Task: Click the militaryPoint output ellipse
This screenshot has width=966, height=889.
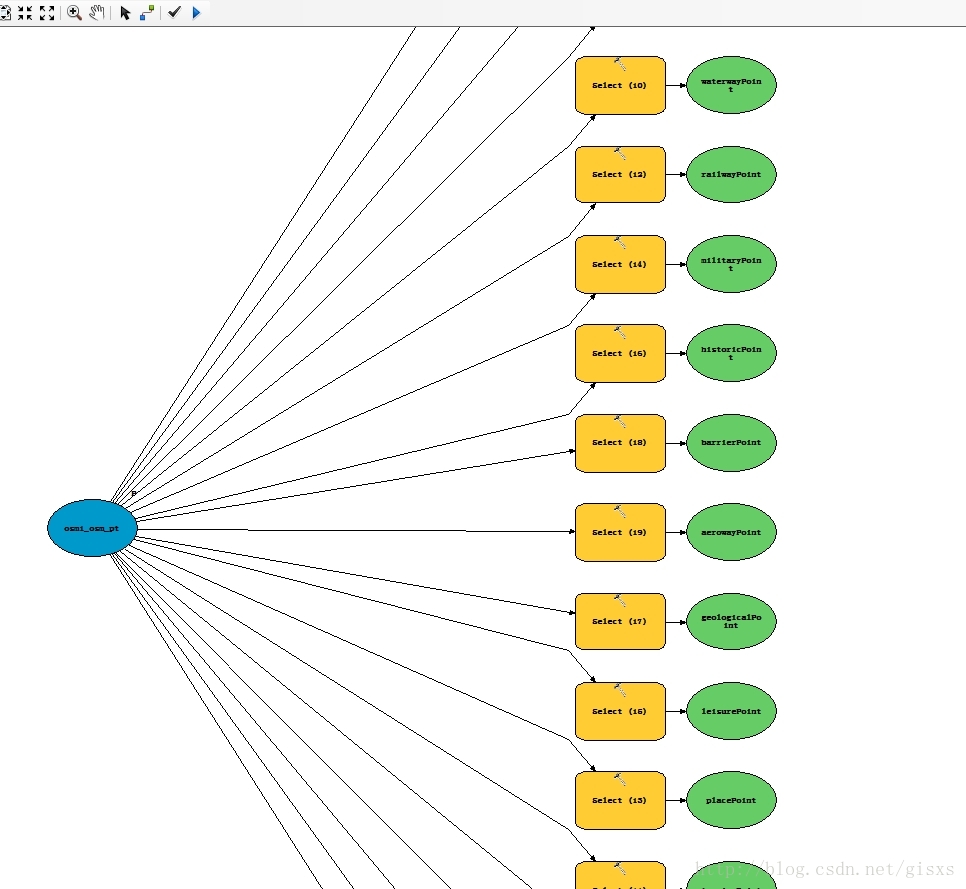Action: coord(731,264)
